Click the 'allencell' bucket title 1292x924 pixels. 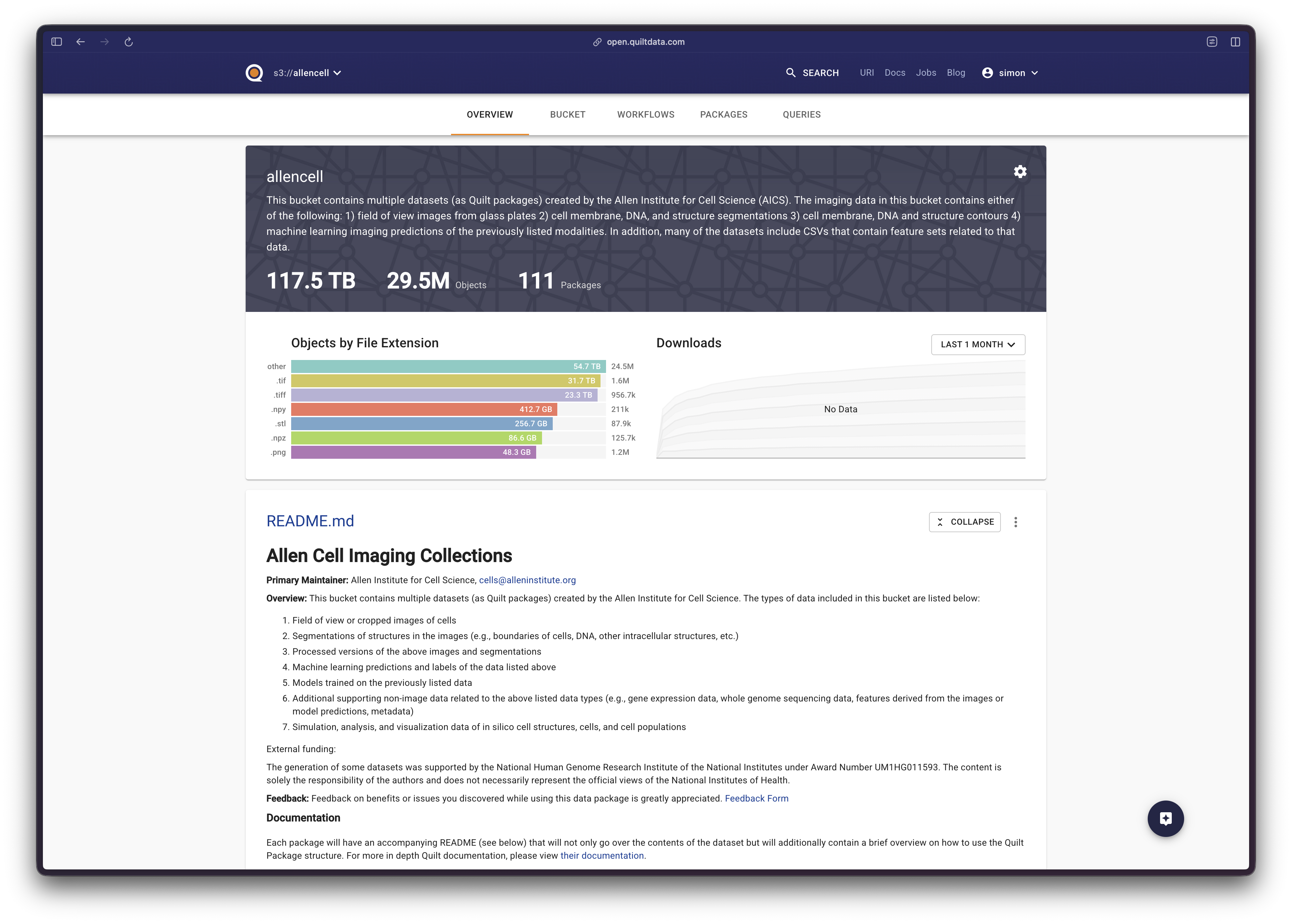coord(295,176)
